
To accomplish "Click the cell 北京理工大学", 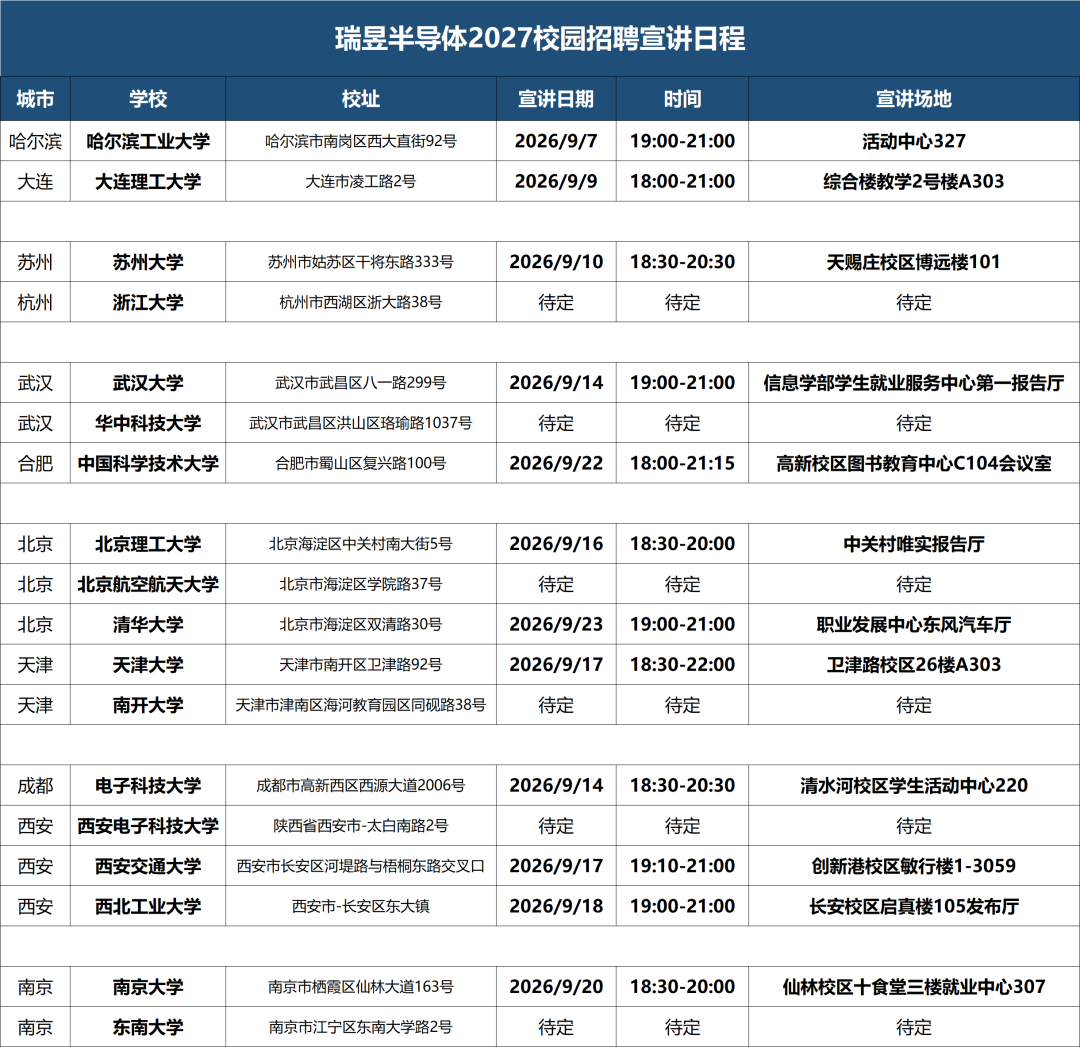I will 148,544.
